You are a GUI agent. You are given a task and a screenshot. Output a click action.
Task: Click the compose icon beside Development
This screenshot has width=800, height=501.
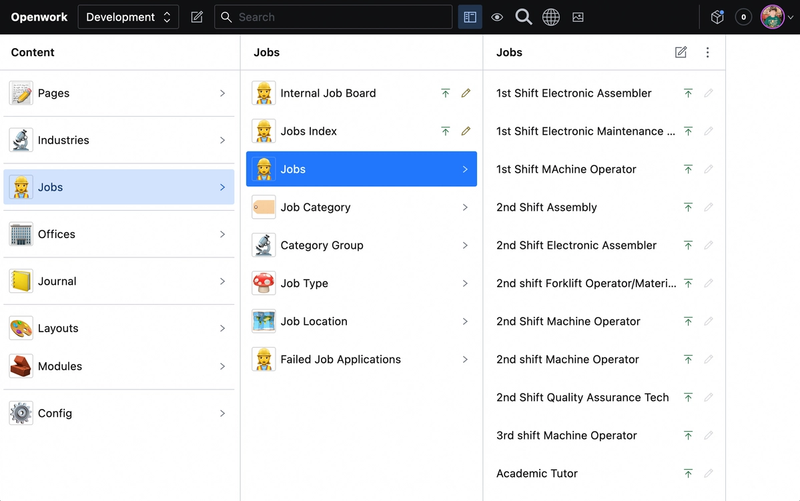pyautogui.click(x=197, y=17)
